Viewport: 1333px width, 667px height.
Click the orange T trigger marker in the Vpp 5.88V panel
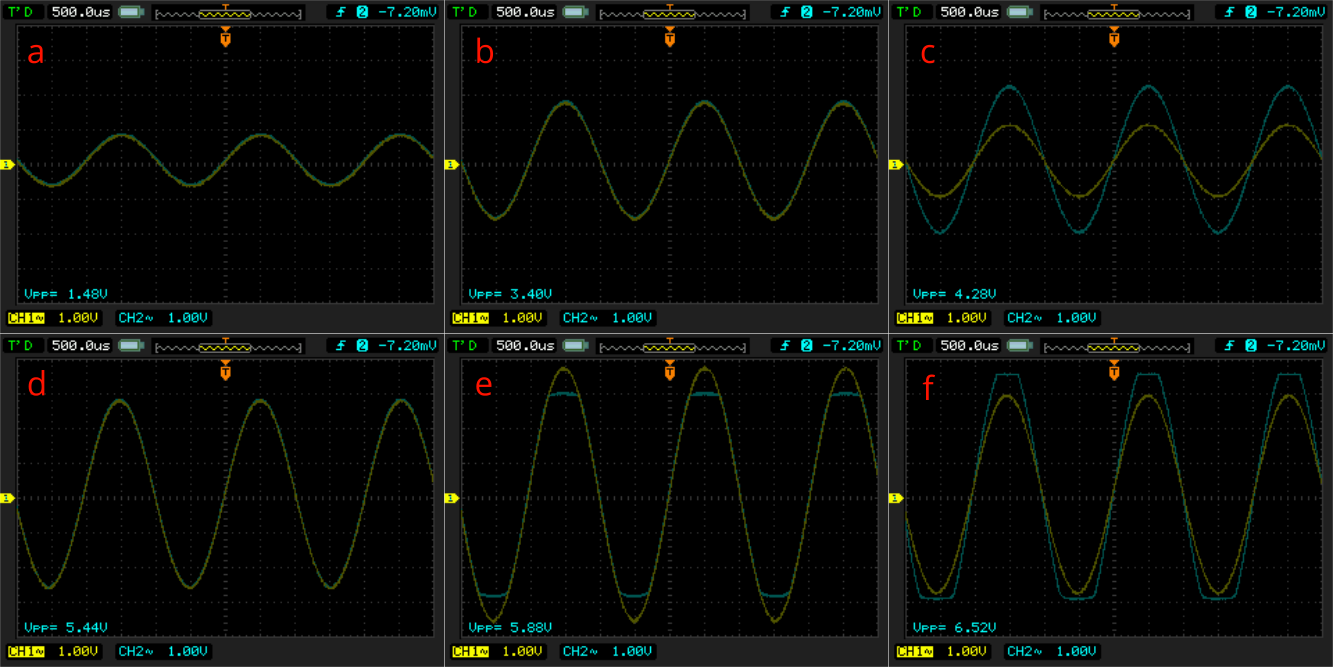click(669, 371)
